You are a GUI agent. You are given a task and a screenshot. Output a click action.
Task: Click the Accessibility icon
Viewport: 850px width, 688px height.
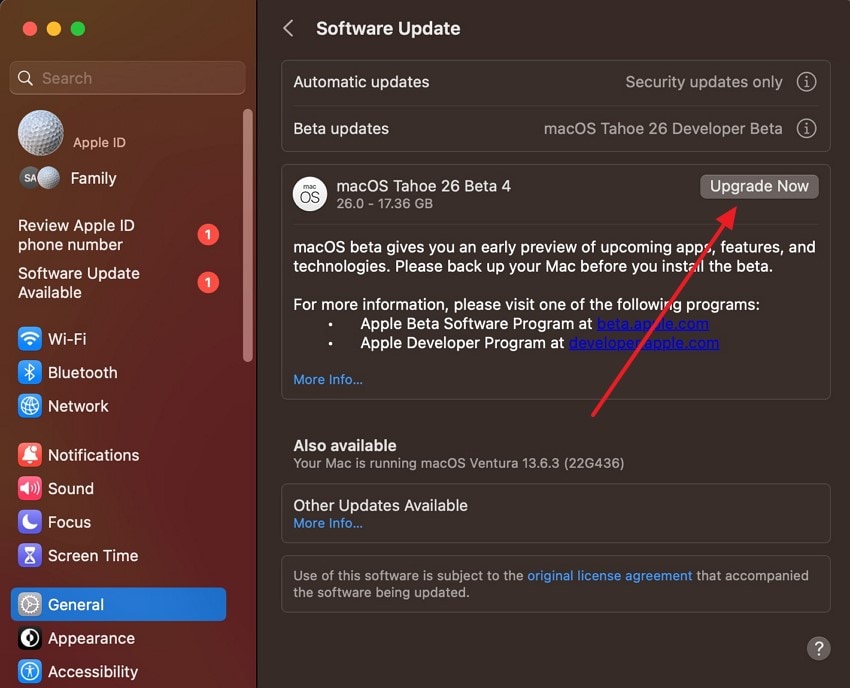coord(29,672)
